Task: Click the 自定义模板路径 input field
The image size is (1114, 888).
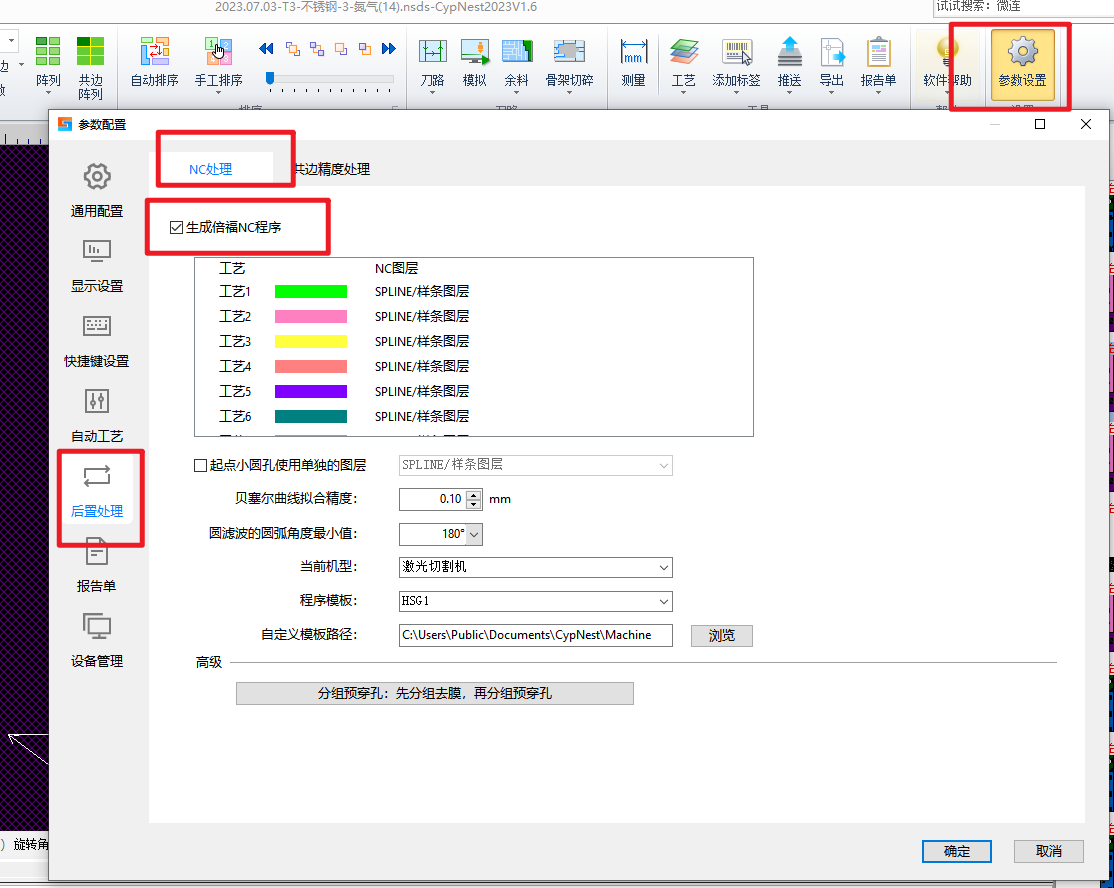Action: pyautogui.click(x=536, y=635)
